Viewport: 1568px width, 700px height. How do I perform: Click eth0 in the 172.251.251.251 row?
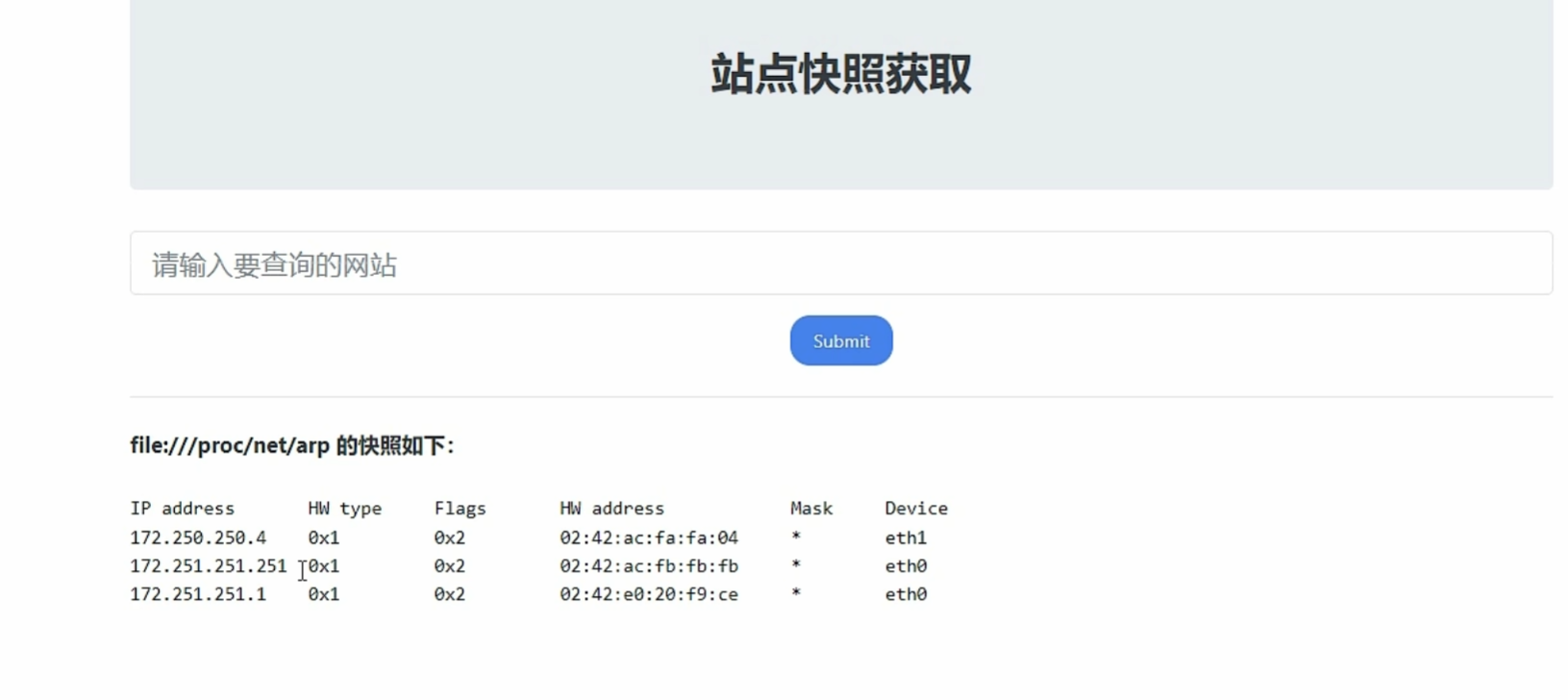click(x=906, y=565)
